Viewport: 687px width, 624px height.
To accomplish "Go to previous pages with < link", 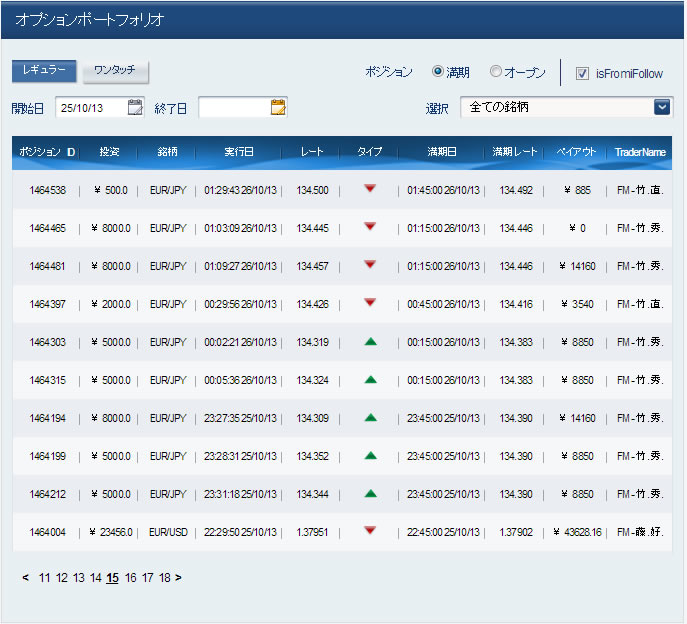I will pyautogui.click(x=25, y=578).
